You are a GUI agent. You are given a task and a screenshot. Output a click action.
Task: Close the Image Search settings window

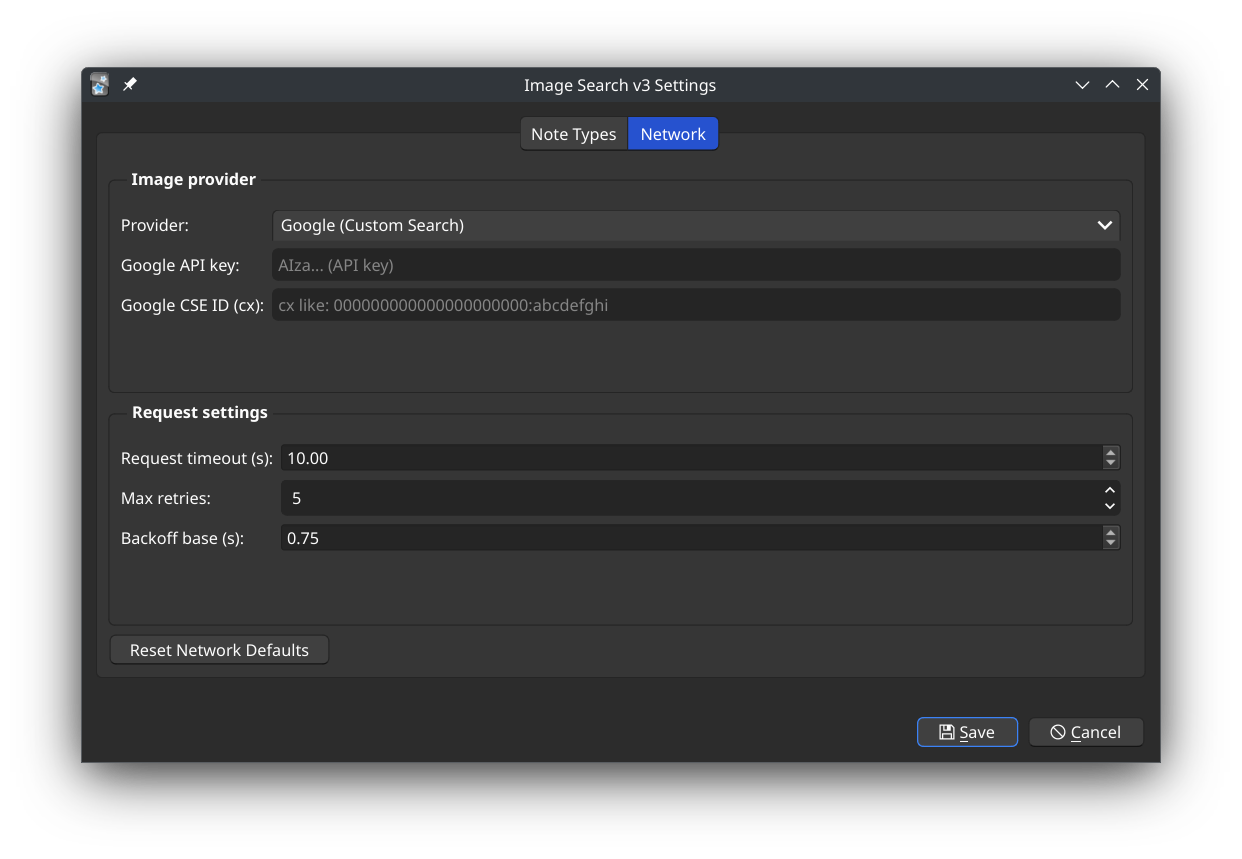1142,85
